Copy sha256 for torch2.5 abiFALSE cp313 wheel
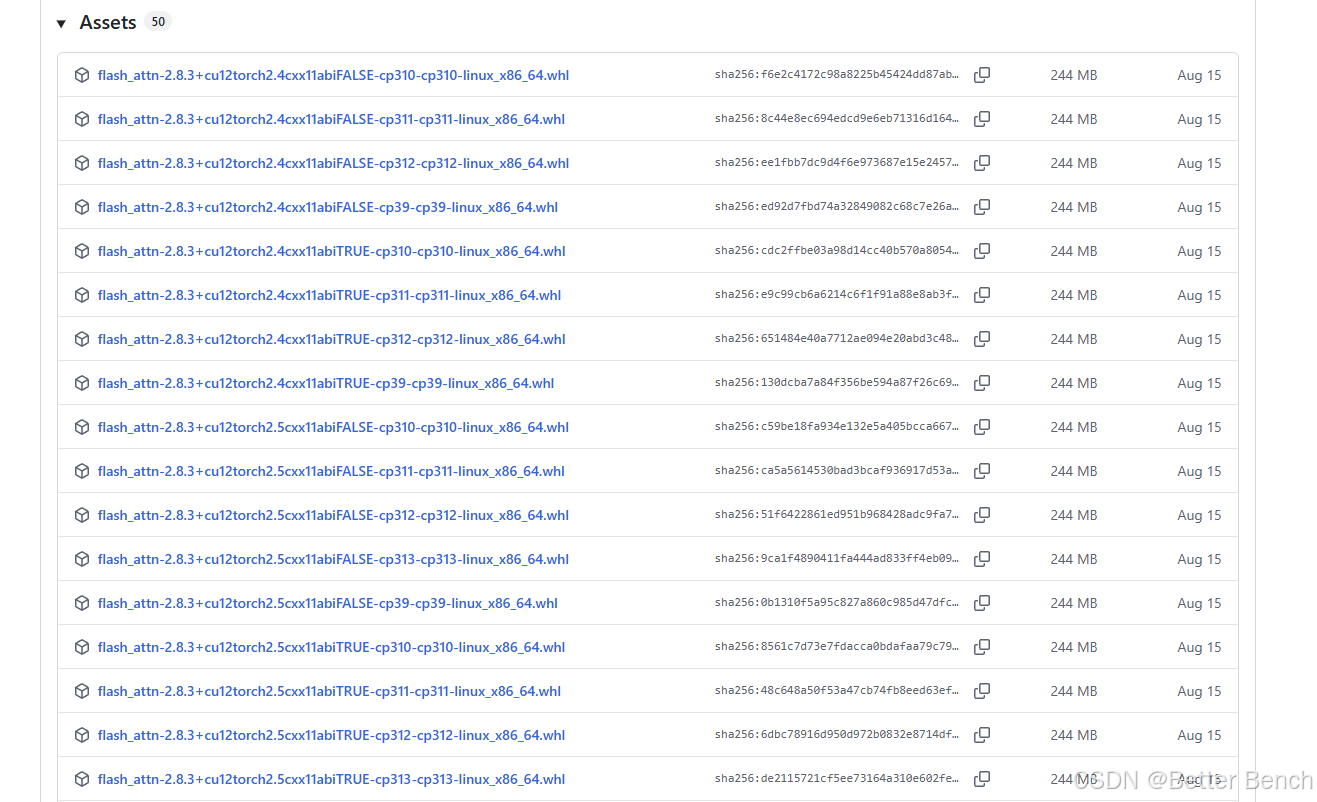Viewport: 1317px width, 802px height. click(x=982, y=559)
